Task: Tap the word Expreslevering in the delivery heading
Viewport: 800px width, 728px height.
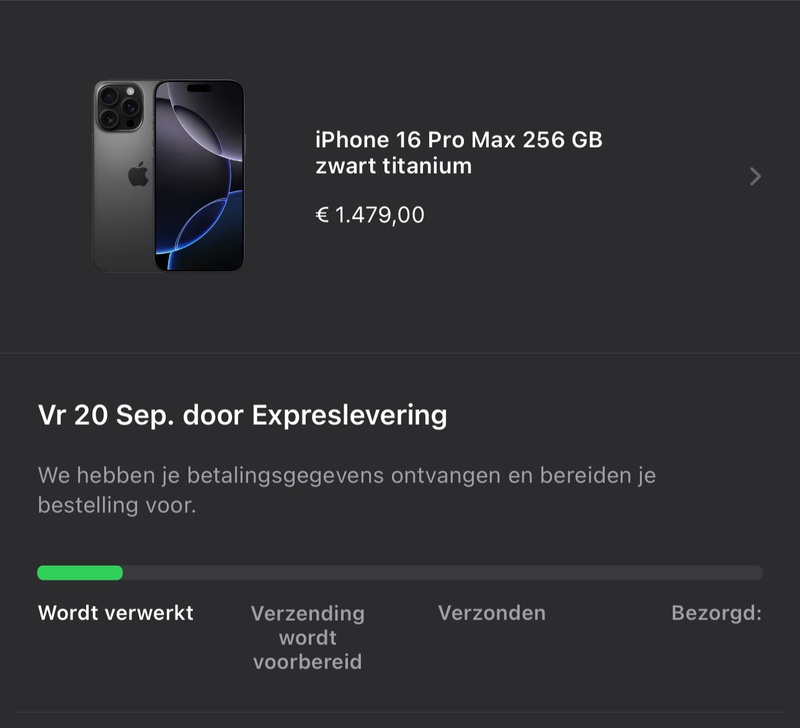Action: pos(349,416)
